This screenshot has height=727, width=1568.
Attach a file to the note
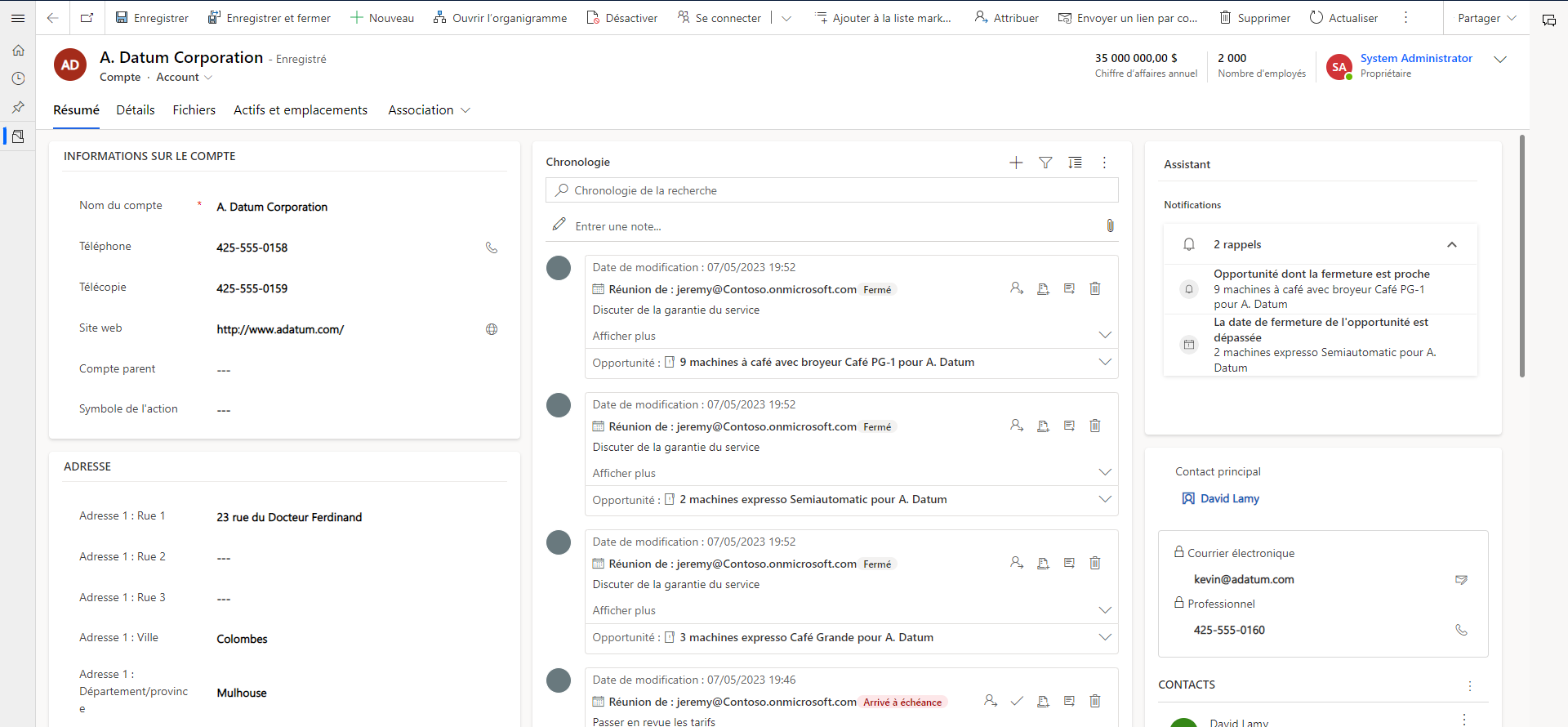(1110, 225)
